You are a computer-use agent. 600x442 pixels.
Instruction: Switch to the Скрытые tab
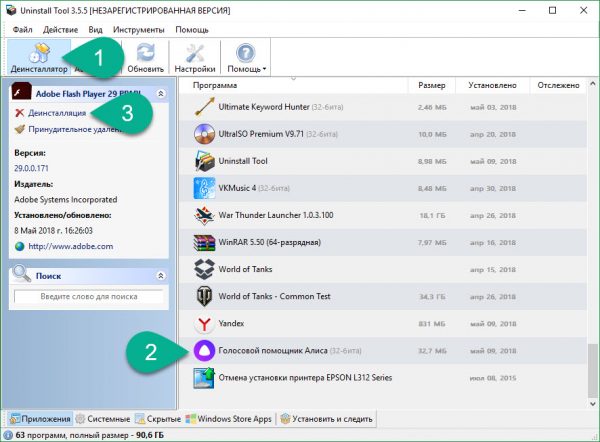pos(158,419)
